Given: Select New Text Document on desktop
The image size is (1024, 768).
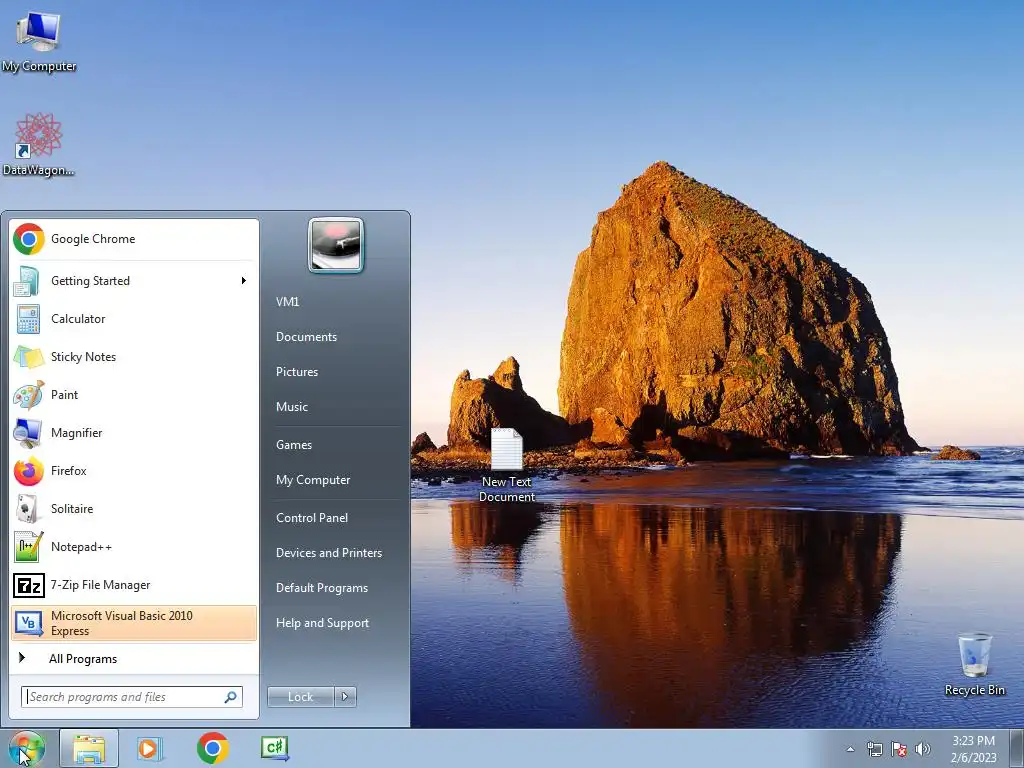Looking at the screenshot, I should pos(507,466).
